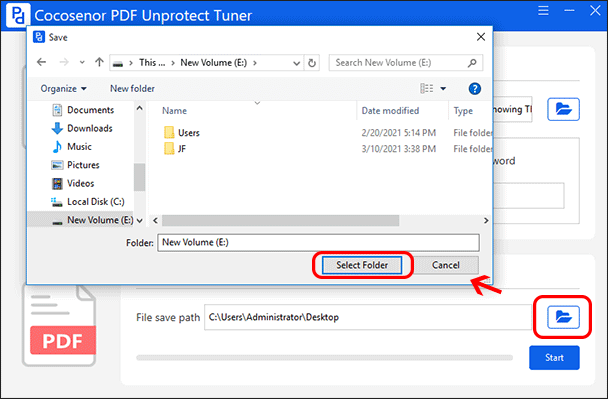Click the Back arrow in Save dialog
This screenshot has height=399, width=608.
[x=41, y=62]
